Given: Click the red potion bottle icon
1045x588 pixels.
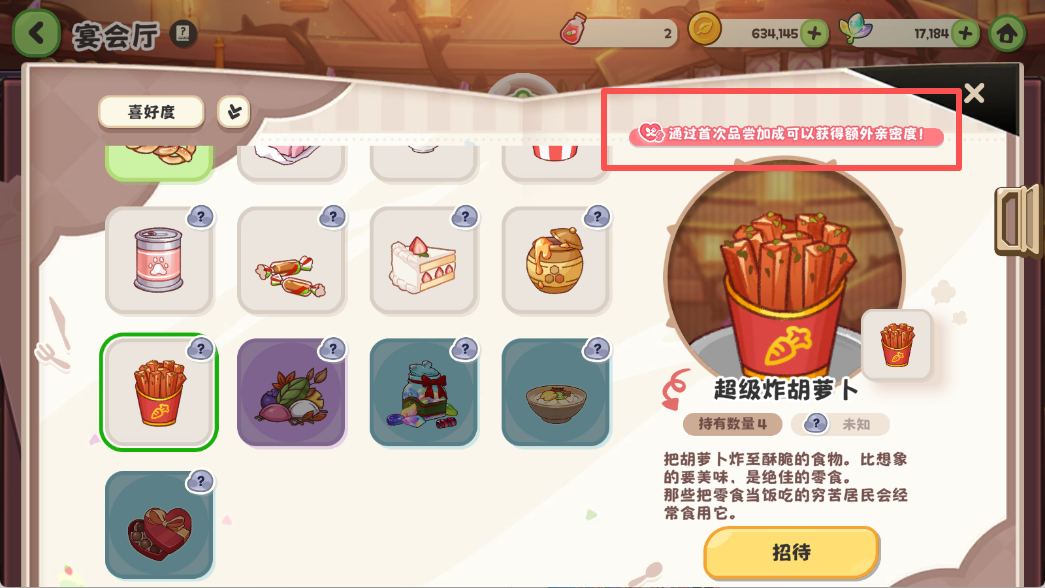Looking at the screenshot, I should click(x=573, y=29).
